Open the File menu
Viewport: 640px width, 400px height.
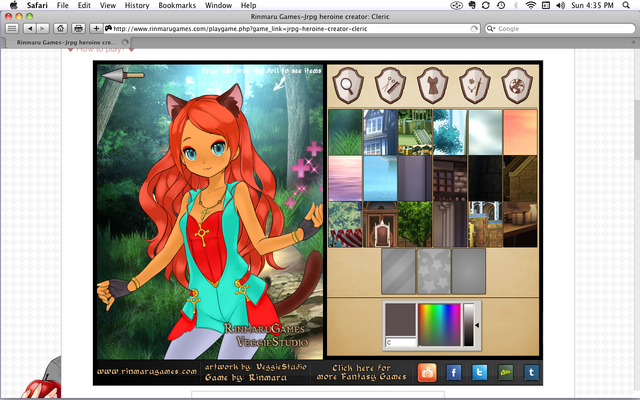pyautogui.click(x=62, y=5)
